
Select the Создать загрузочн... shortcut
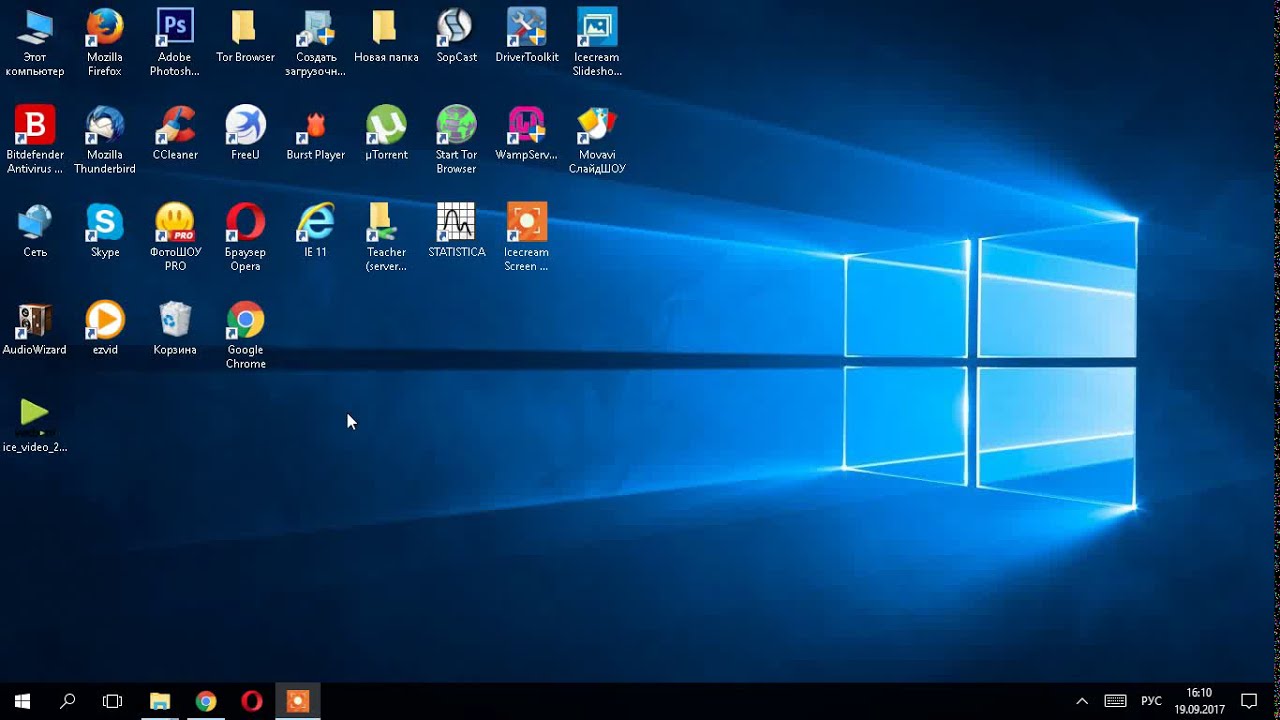[x=316, y=43]
